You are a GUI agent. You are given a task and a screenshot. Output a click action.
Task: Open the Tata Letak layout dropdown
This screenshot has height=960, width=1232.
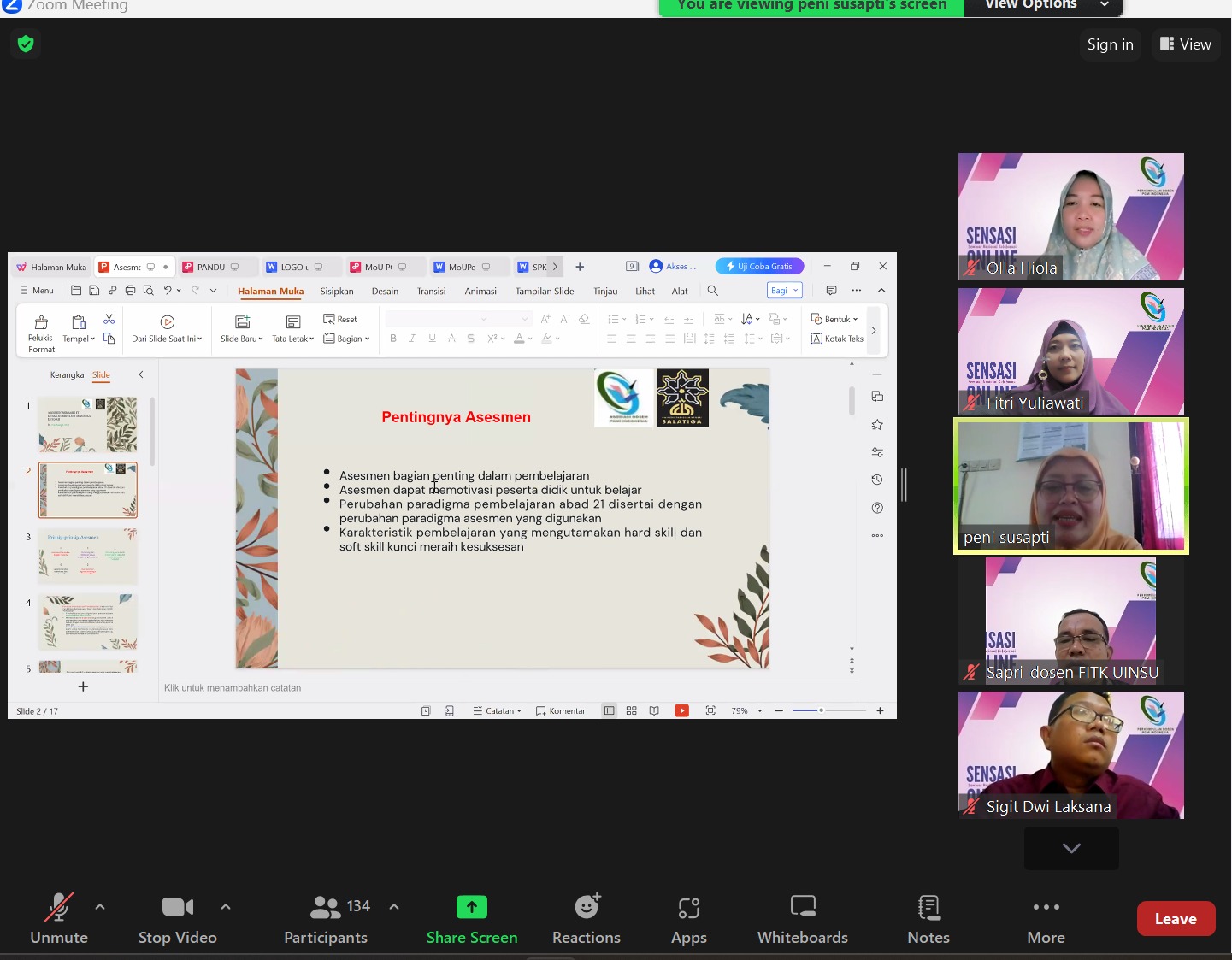coord(293,329)
